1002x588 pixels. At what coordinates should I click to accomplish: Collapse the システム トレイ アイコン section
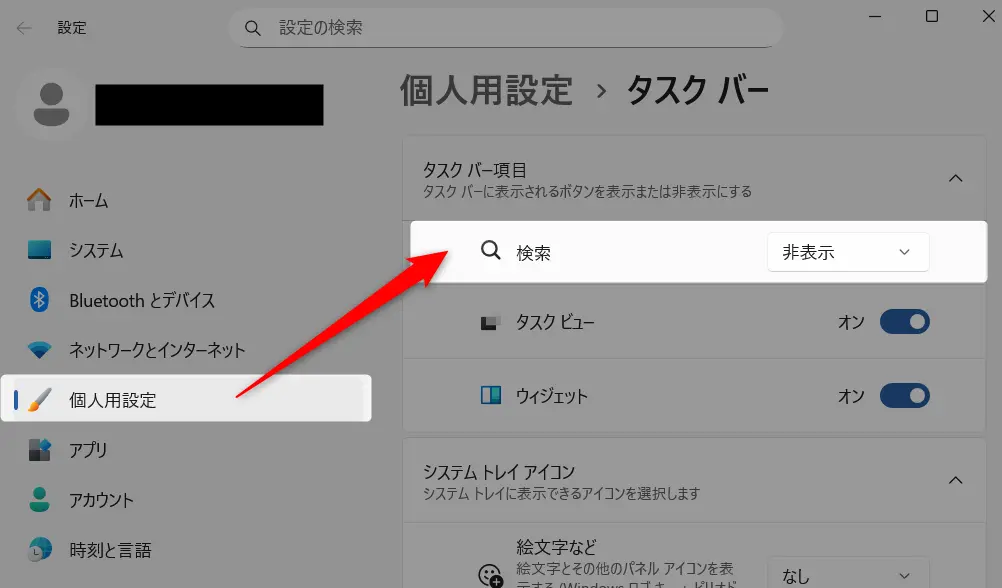pos(956,479)
